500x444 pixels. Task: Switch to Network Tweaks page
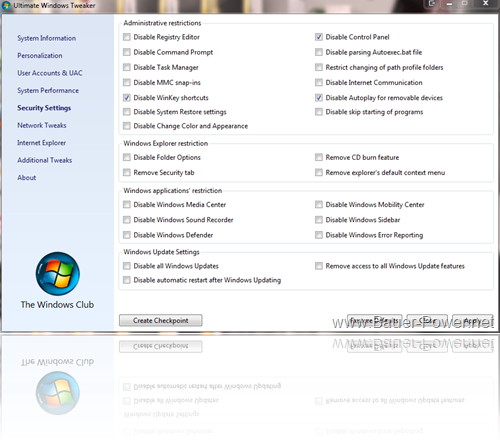pos(42,125)
